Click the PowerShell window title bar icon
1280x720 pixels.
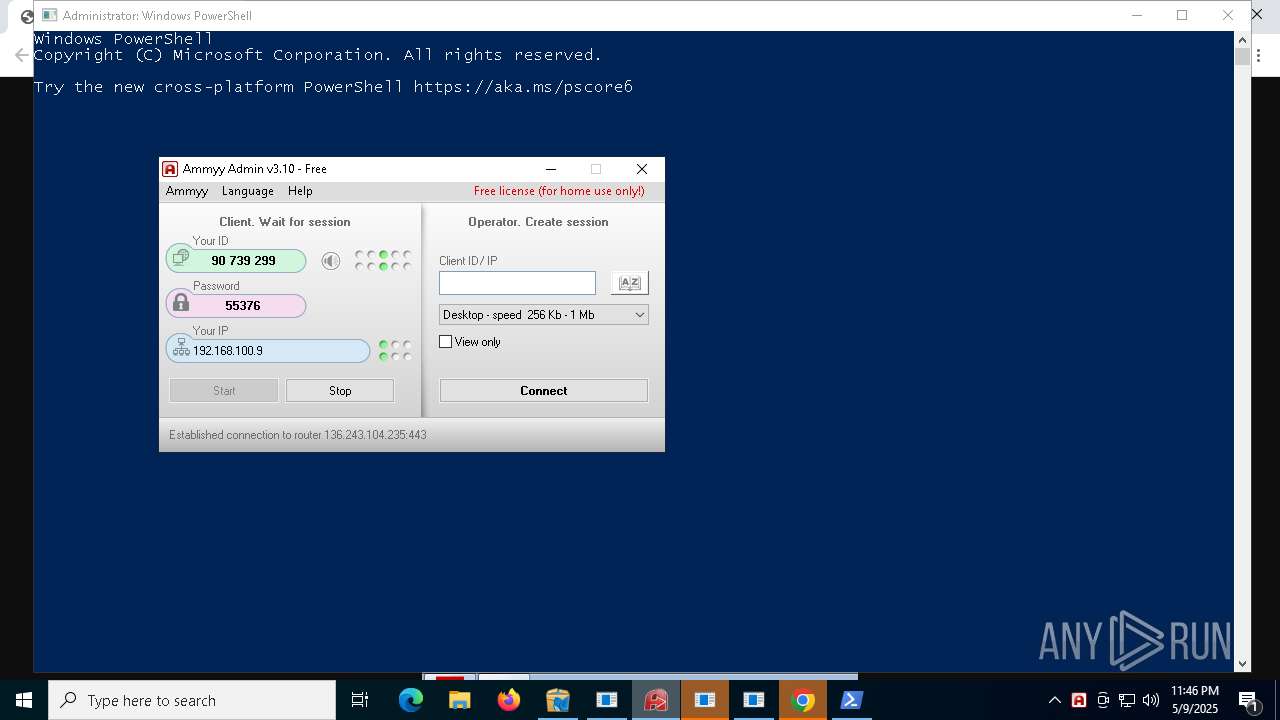pos(49,15)
